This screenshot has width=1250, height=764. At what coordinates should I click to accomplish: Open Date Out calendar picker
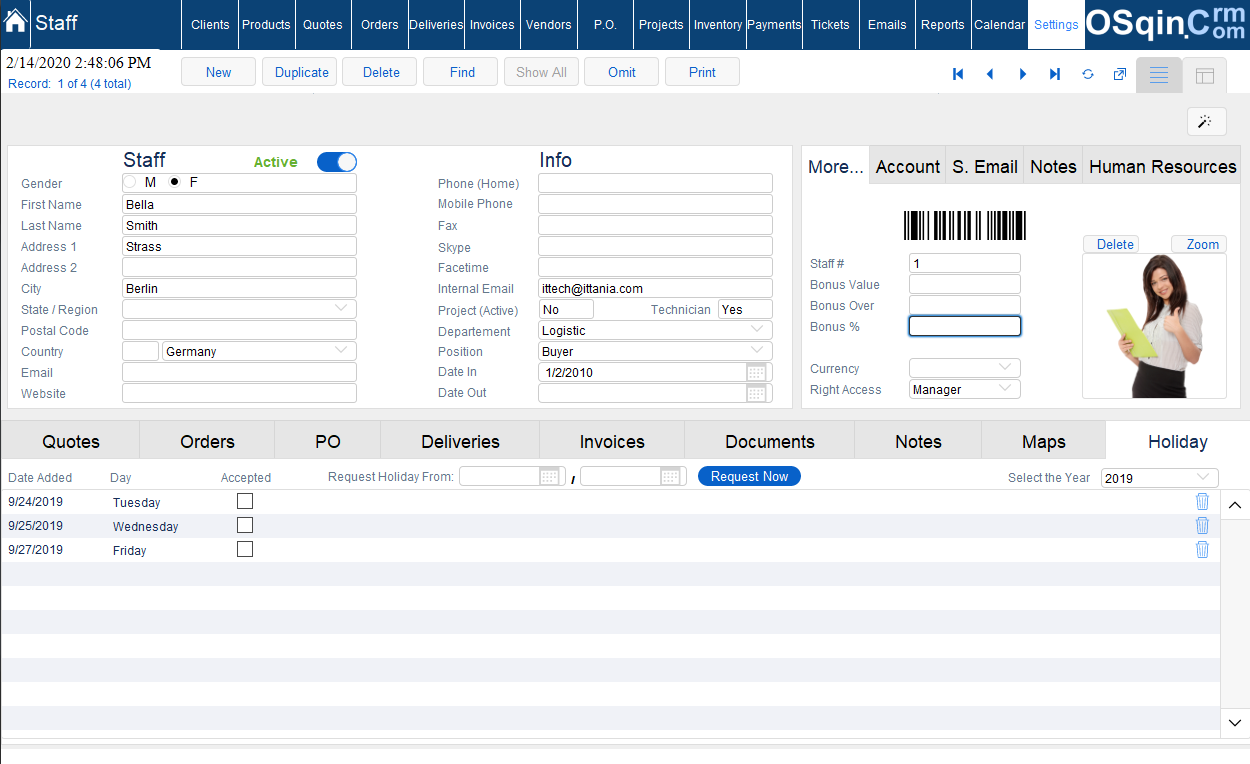[757, 393]
